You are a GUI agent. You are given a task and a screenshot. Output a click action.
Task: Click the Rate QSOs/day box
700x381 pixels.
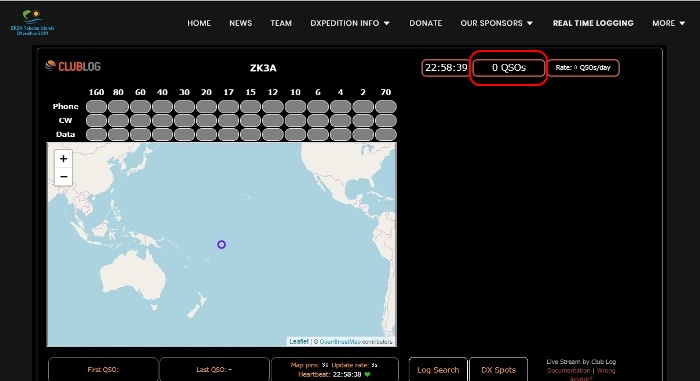click(x=583, y=68)
